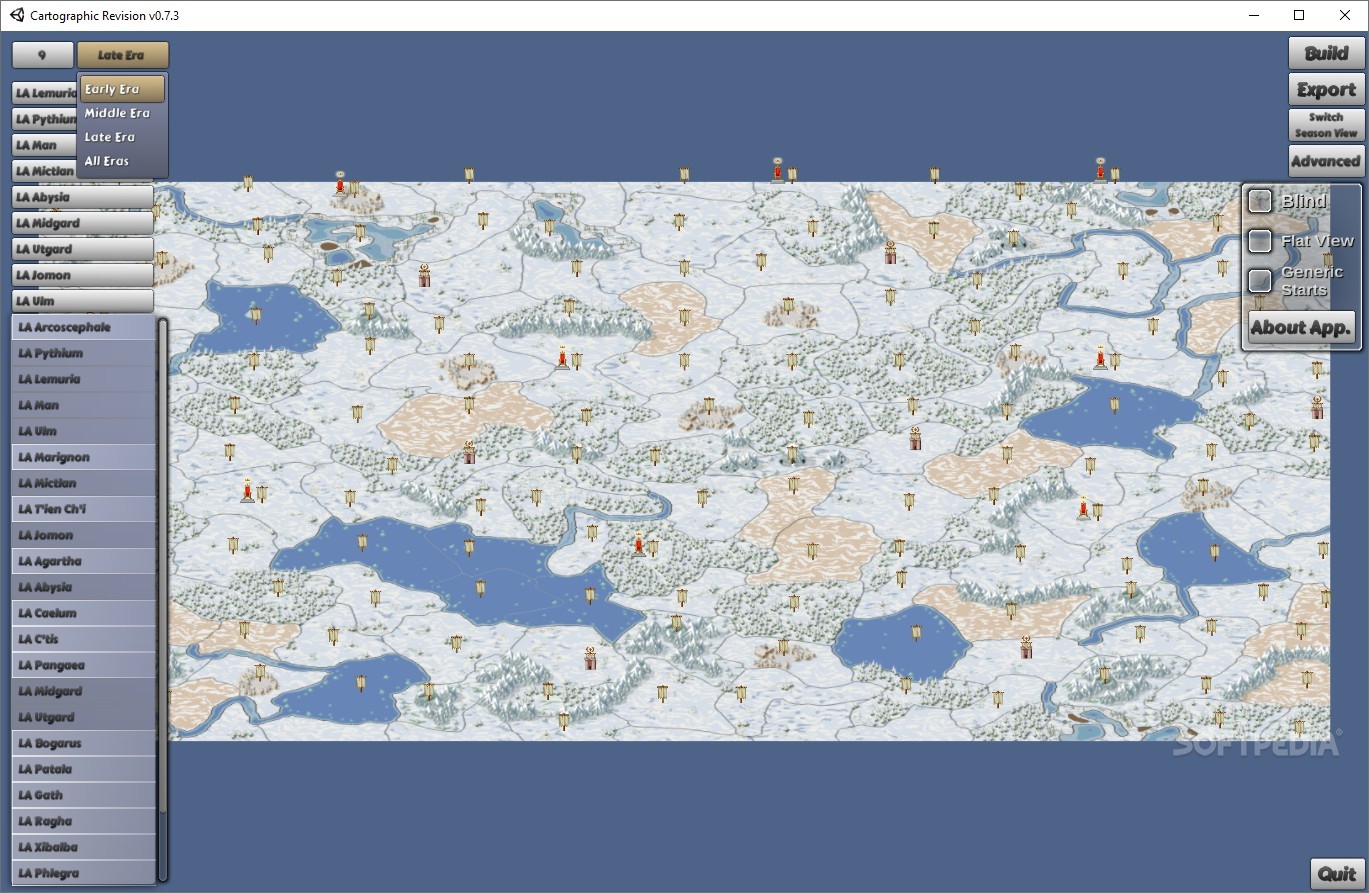
Task: Quit the application with the Quit button
Action: point(1337,873)
